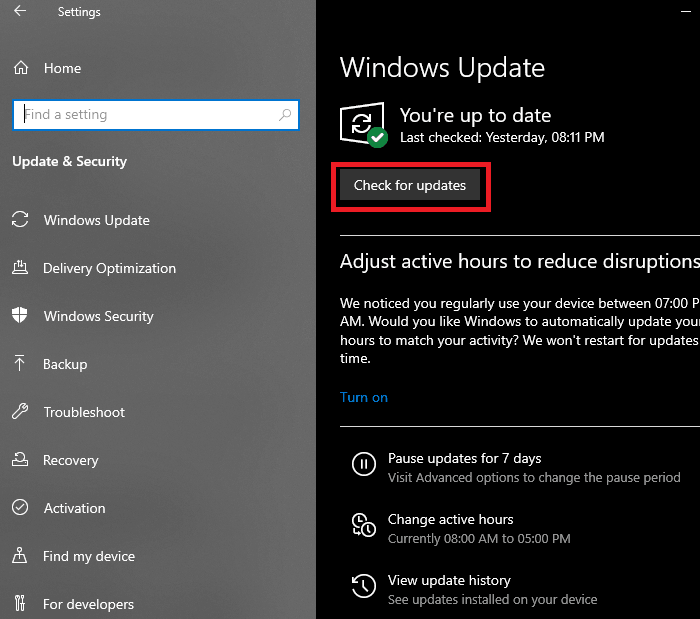700x619 pixels.
Task: Click 'Visit Advanced options to change the pause period'
Action: pyautogui.click(x=534, y=478)
